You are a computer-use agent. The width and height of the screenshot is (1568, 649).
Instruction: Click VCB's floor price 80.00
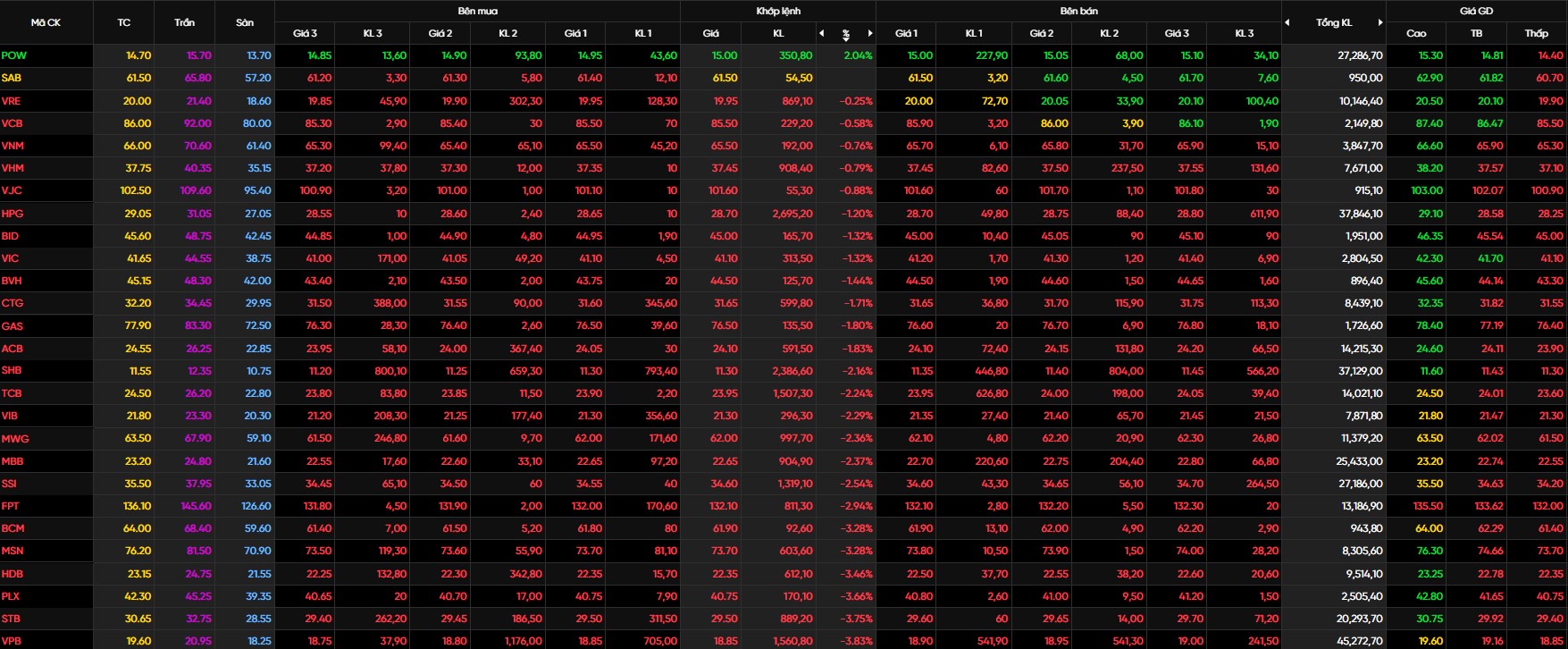[x=256, y=123]
